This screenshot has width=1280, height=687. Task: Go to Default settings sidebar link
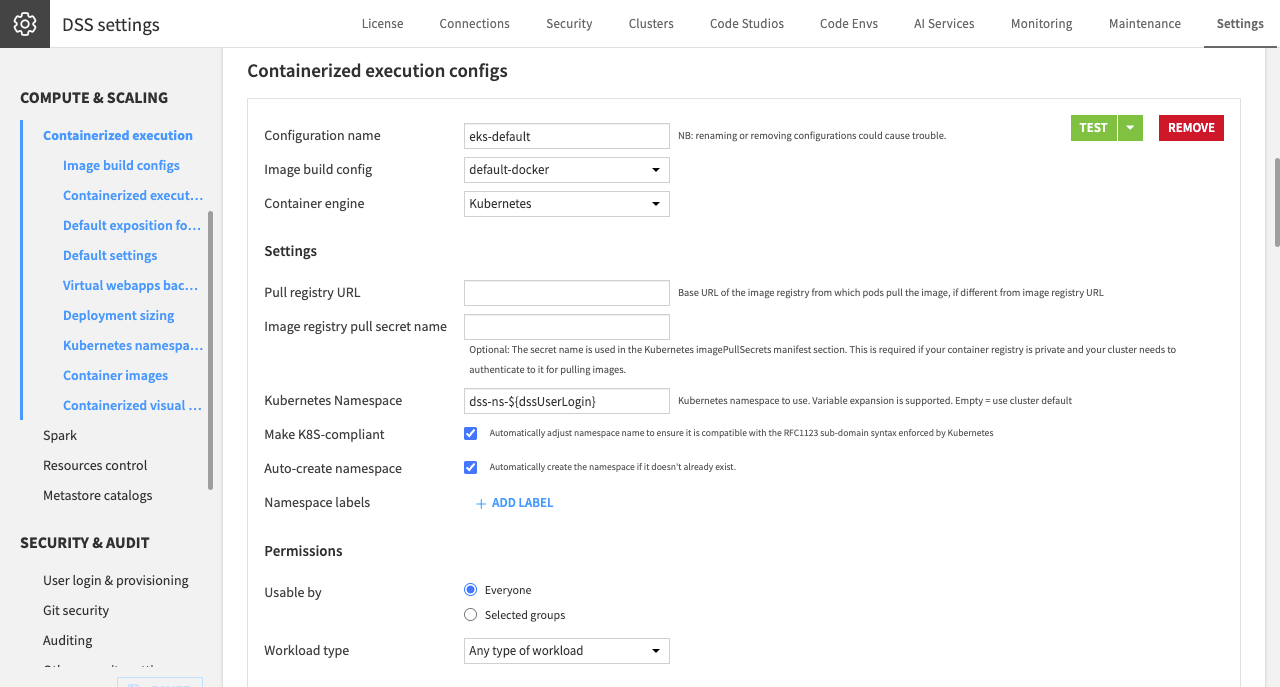[x=110, y=255]
